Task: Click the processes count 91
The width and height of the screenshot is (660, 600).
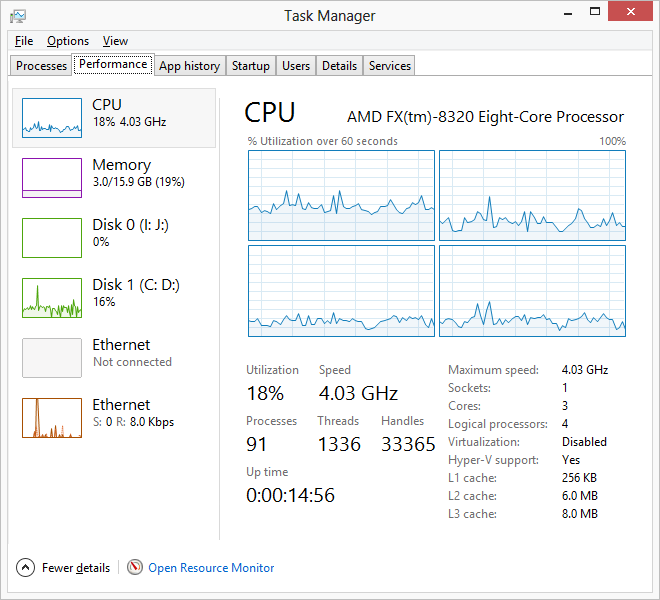Action: [256, 444]
